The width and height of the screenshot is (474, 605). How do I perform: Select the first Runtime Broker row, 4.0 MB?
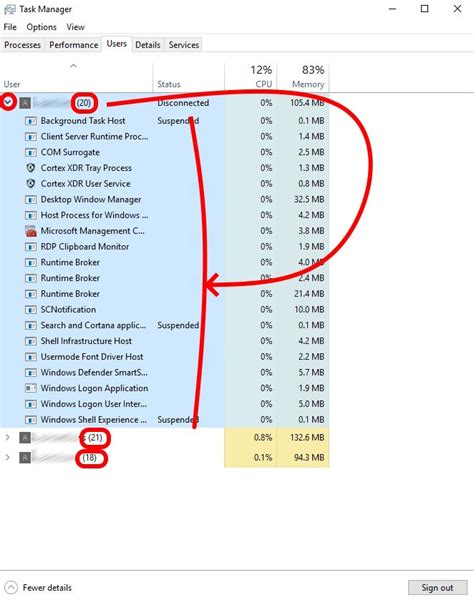pyautogui.click(x=164, y=262)
